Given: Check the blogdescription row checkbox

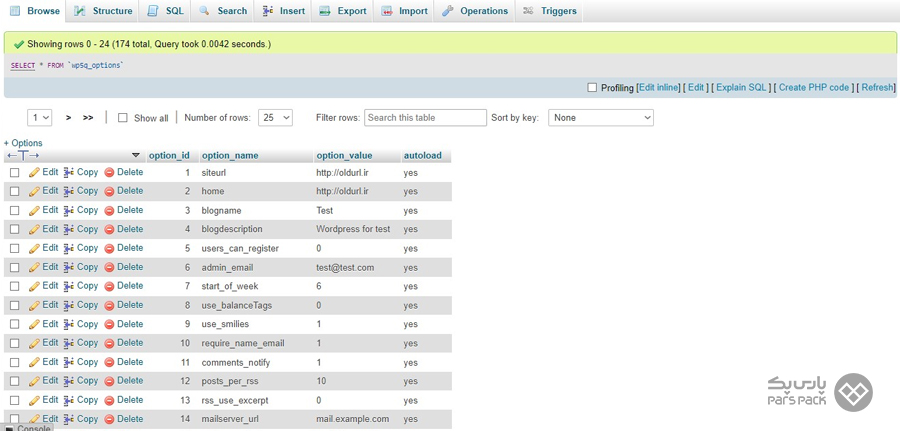Looking at the screenshot, I should [14, 230].
